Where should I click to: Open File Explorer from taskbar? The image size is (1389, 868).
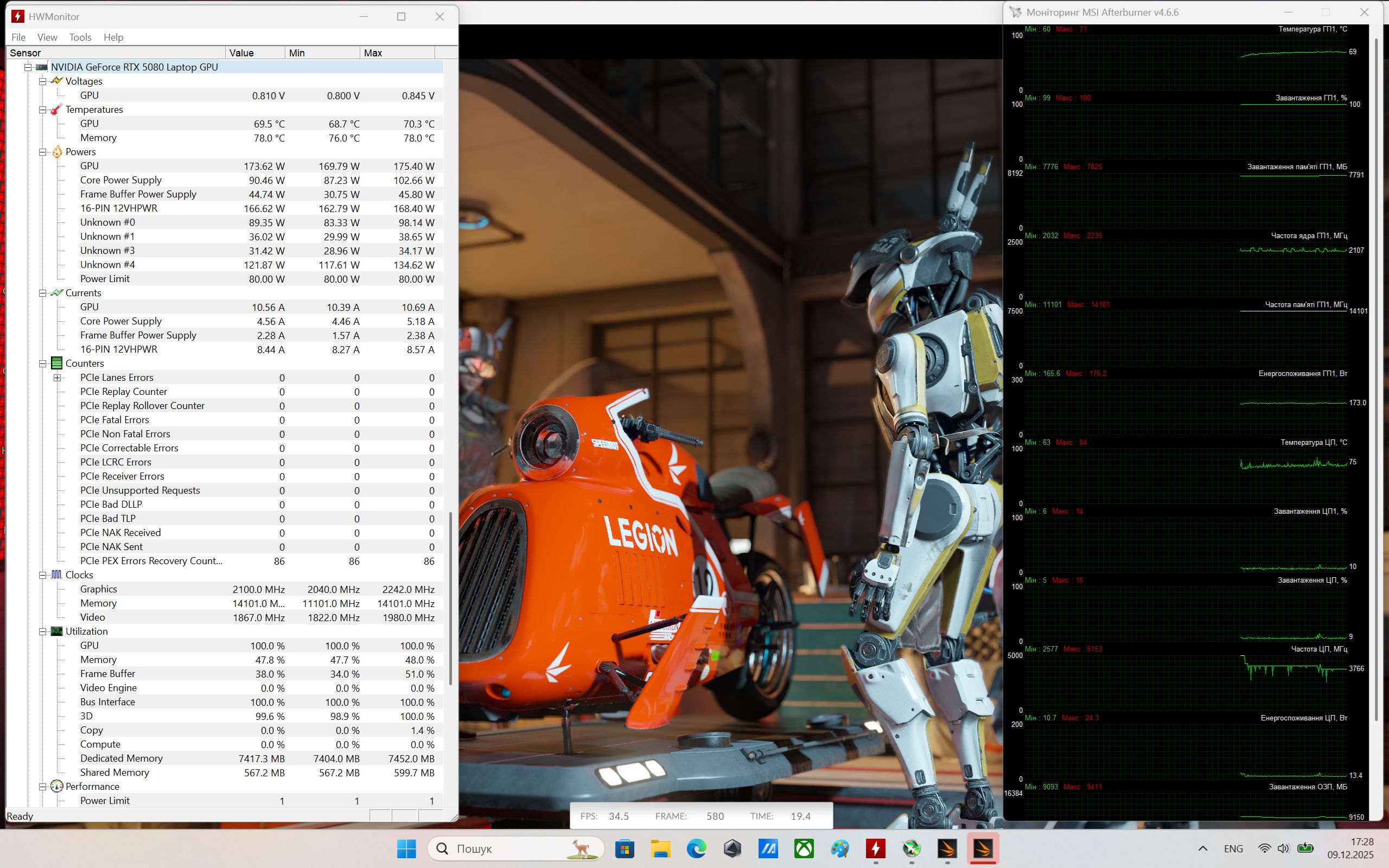click(x=660, y=848)
